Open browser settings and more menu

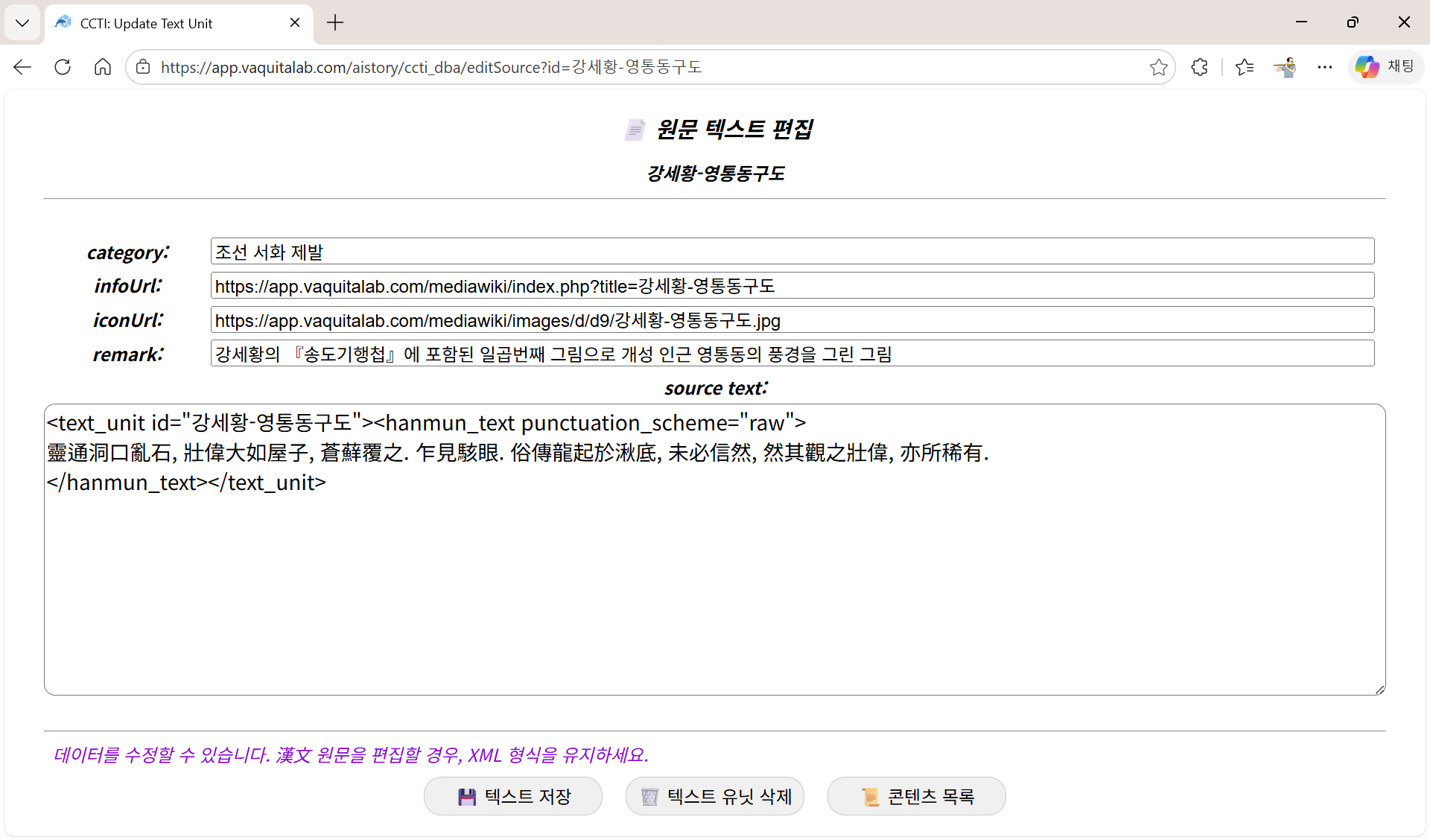(x=1324, y=67)
